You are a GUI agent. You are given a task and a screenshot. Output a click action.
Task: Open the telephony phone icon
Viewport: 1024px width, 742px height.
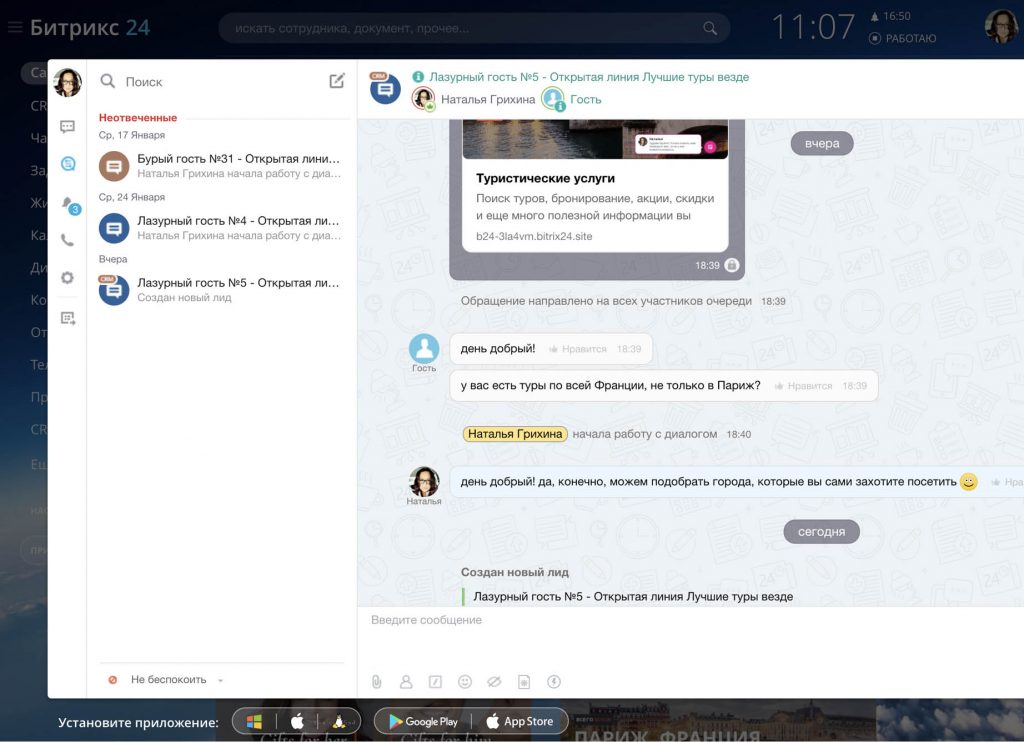pyautogui.click(x=67, y=240)
